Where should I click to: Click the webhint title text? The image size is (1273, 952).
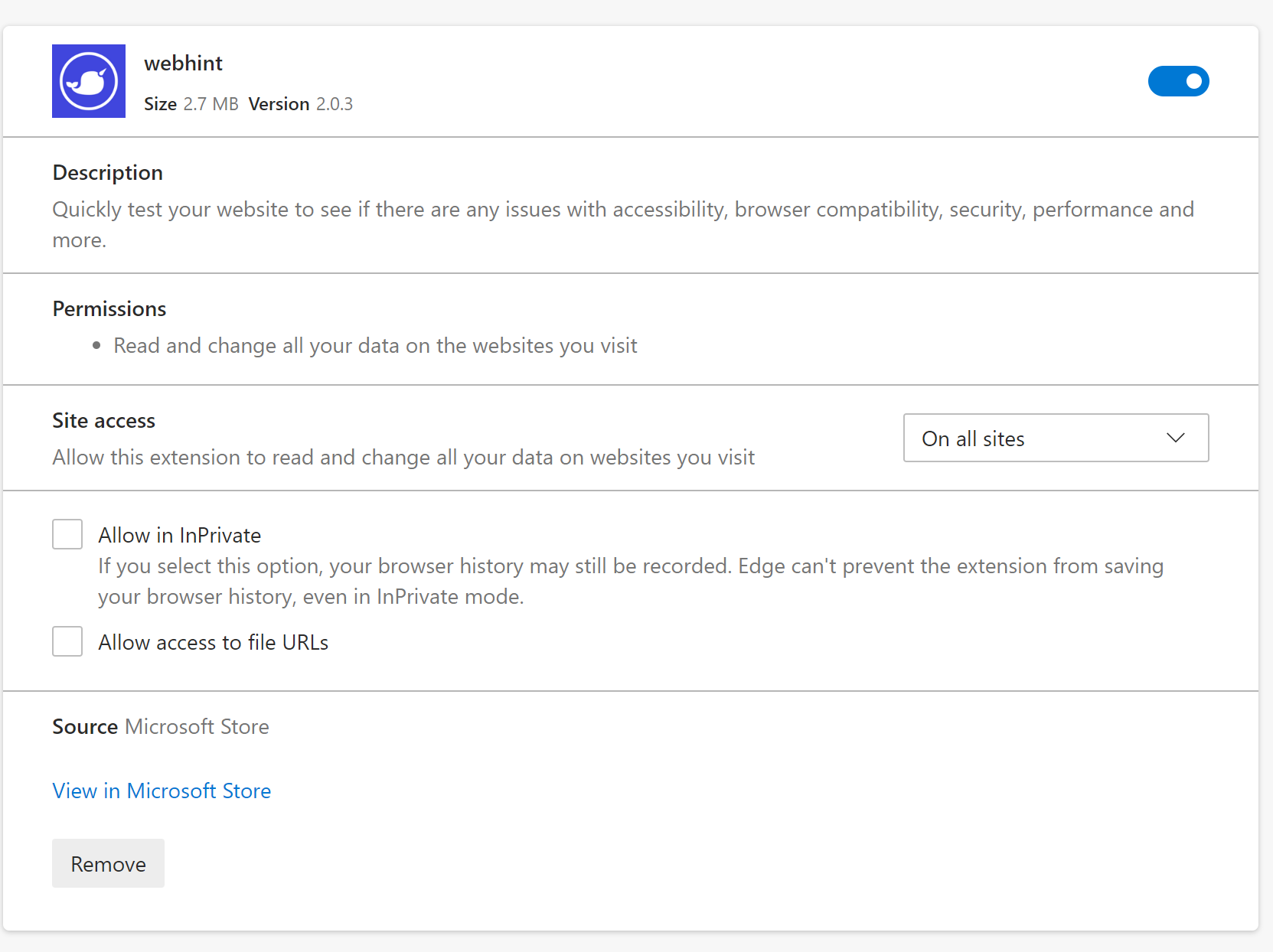point(183,63)
